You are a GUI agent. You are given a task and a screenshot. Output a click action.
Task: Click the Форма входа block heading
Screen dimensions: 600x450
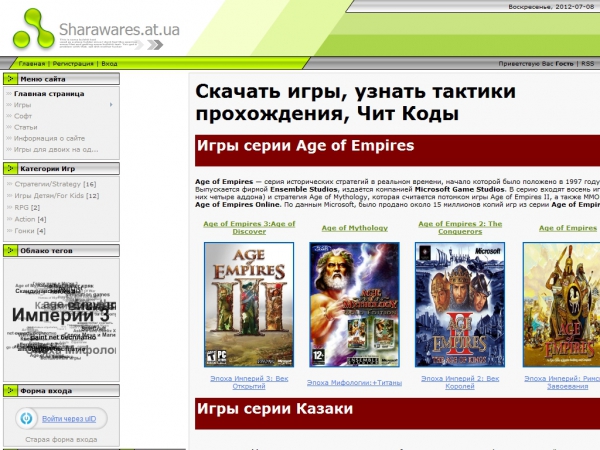[46, 391]
